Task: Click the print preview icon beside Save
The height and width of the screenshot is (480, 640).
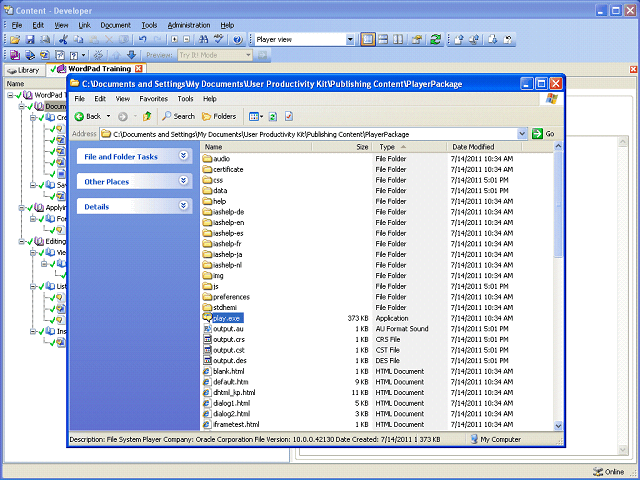Action: (45, 40)
